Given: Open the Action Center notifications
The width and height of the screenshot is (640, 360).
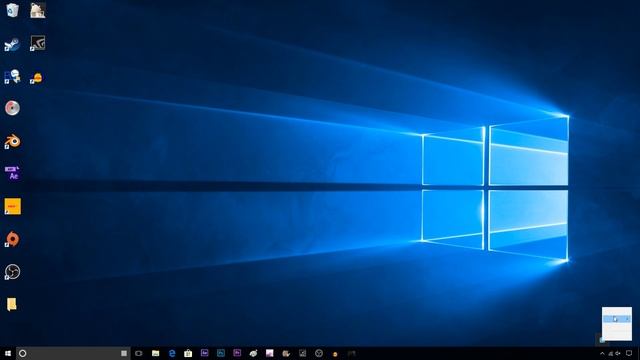Looking at the screenshot, I should click(x=629, y=353).
